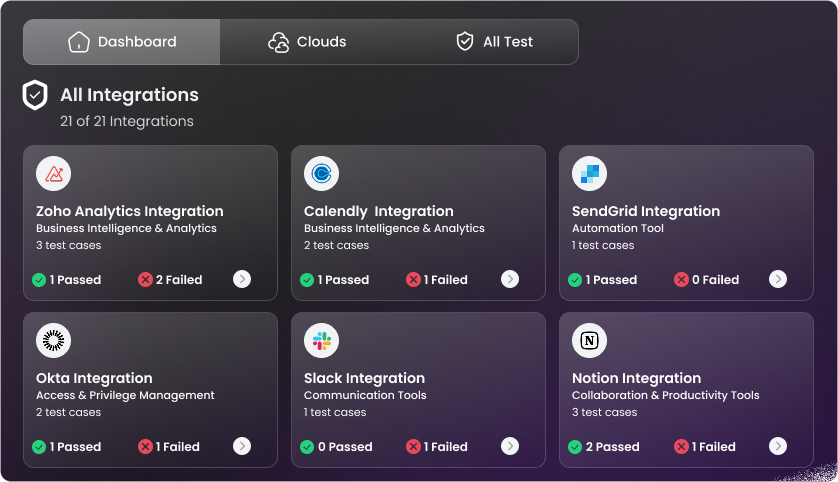Click the Notion Integration title
Screen dimensions: 838x482
pyautogui.click(x=636, y=379)
